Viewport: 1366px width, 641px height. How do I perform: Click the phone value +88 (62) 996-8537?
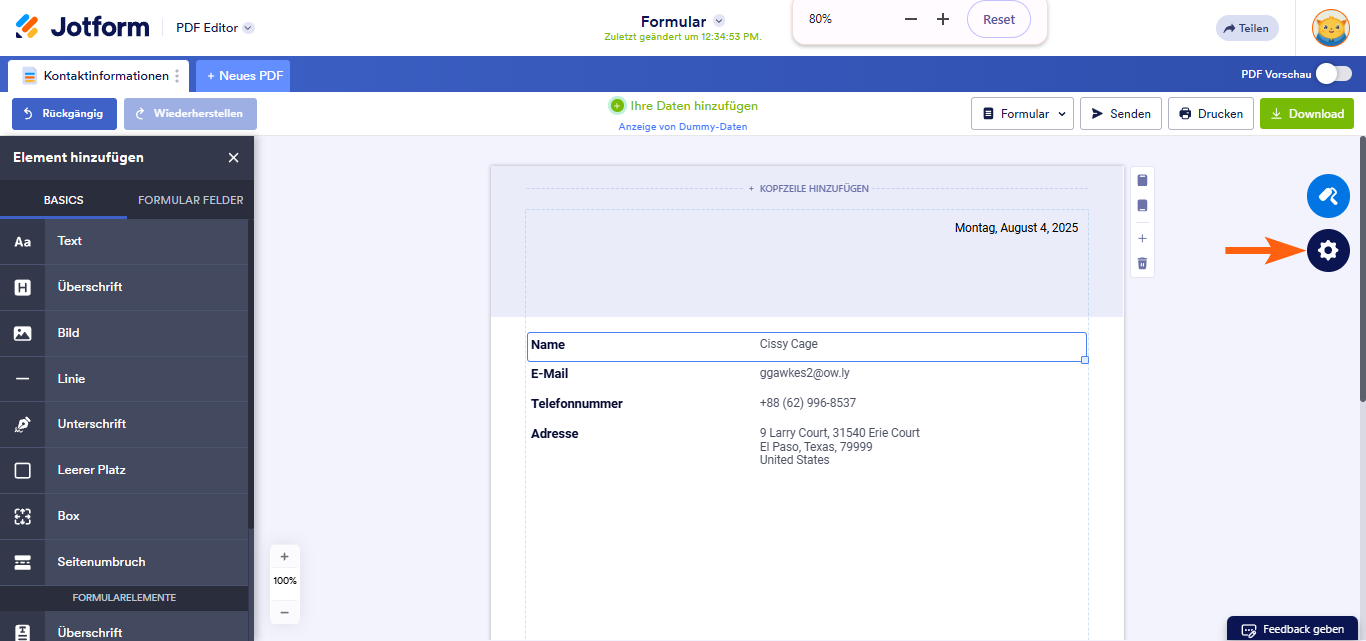[x=808, y=403]
